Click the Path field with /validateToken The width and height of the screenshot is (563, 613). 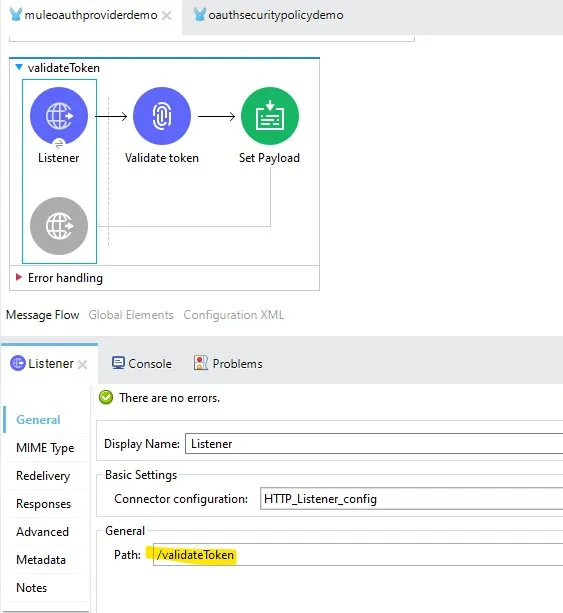358,555
